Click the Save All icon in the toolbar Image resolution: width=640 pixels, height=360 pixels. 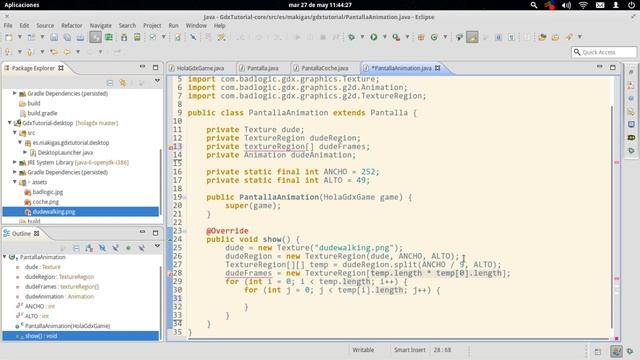tap(67, 38)
